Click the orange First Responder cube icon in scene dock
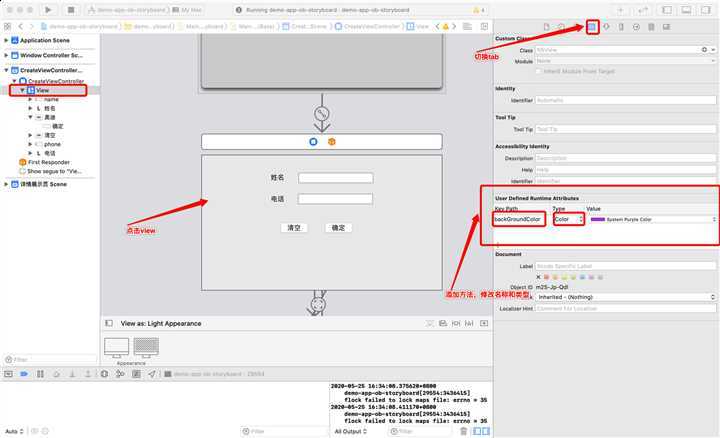Image resolution: width=720 pixels, height=438 pixels. [332, 142]
